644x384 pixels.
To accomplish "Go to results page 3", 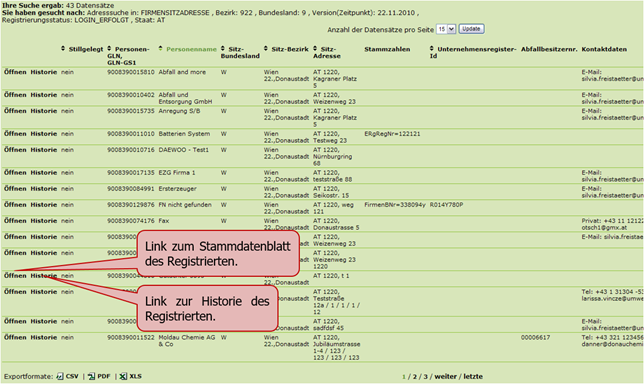I will coord(426,377).
